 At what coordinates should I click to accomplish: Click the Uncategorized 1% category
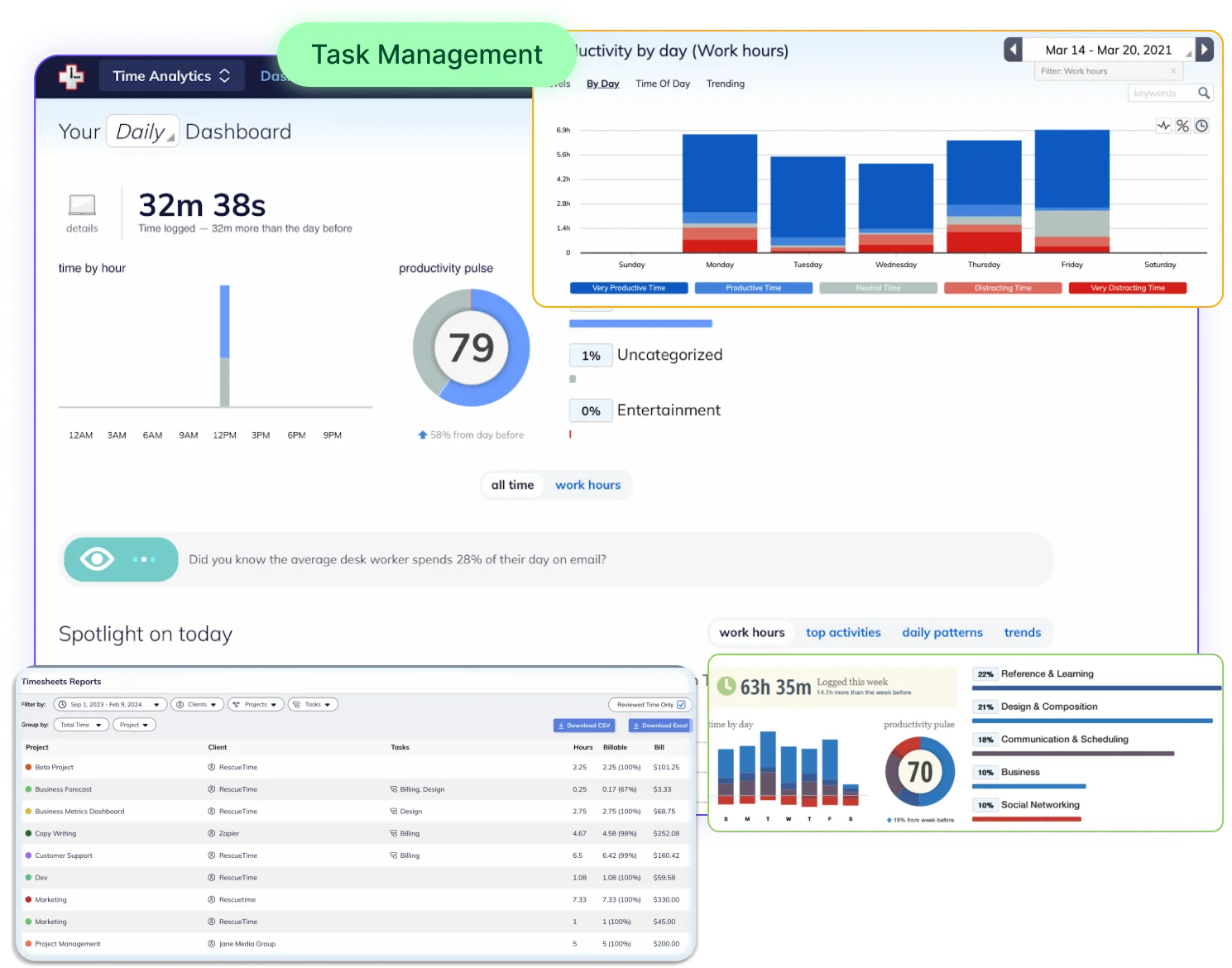[x=646, y=356]
